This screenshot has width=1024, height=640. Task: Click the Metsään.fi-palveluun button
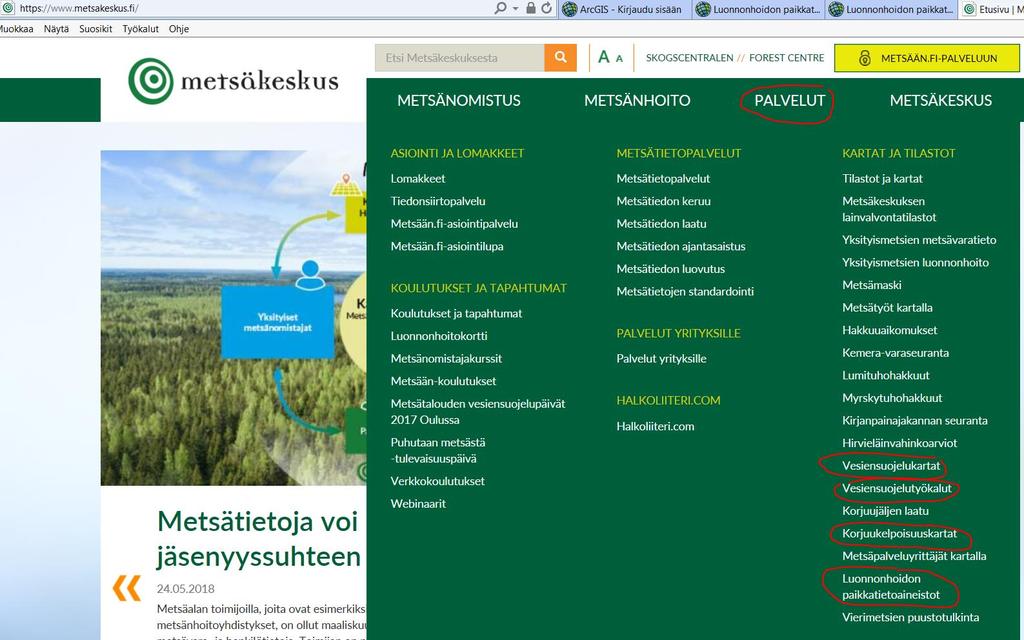point(927,58)
